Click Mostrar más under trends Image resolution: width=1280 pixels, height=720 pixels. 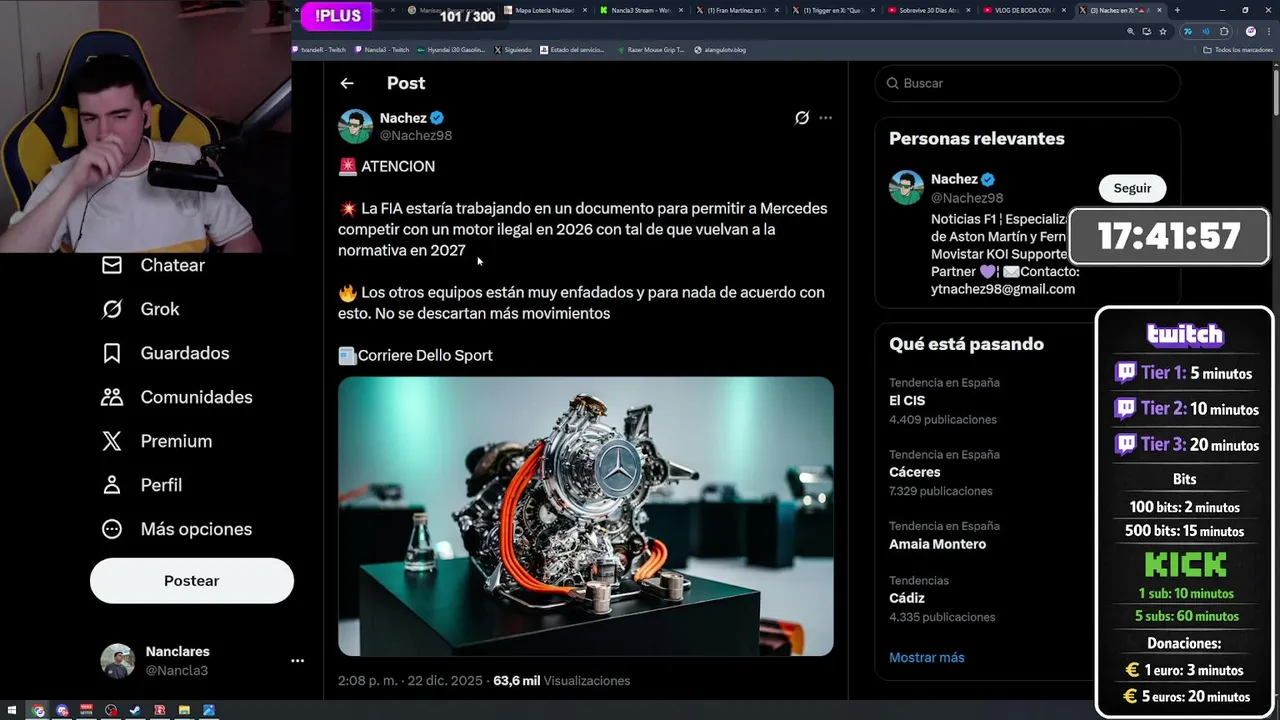coord(927,657)
